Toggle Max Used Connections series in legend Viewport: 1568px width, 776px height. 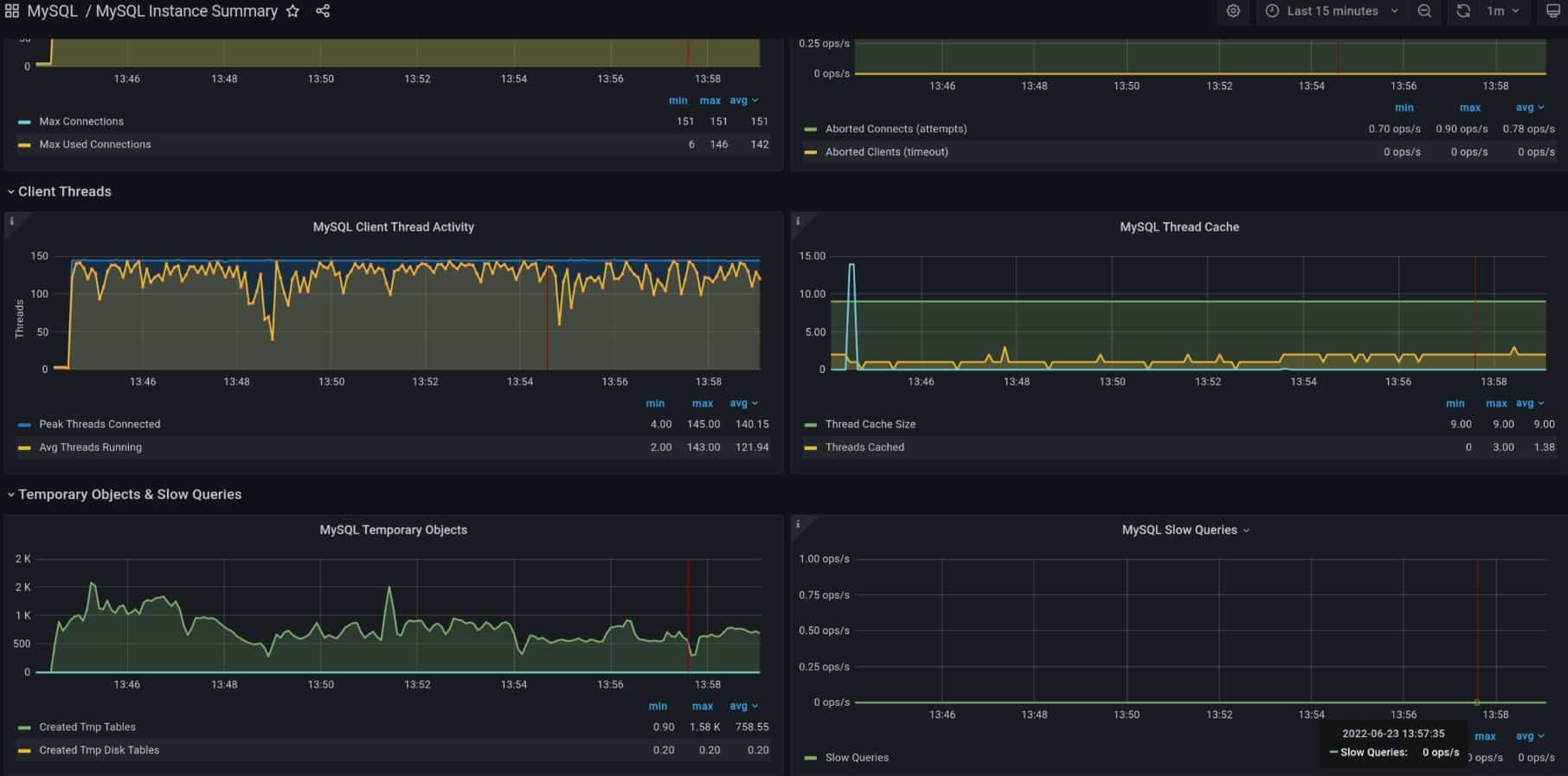coord(95,144)
